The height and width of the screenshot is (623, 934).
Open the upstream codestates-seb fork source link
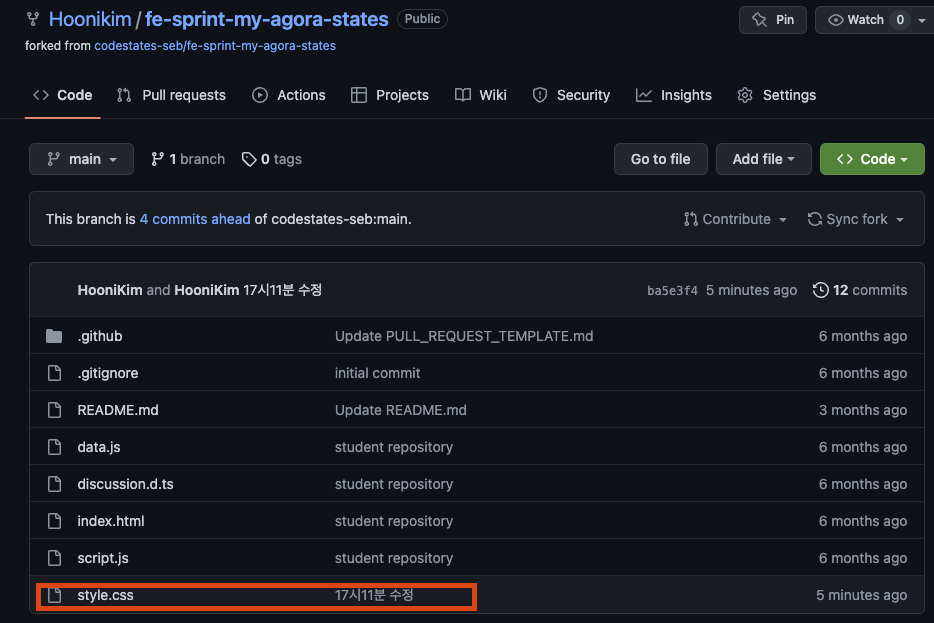click(x=215, y=46)
